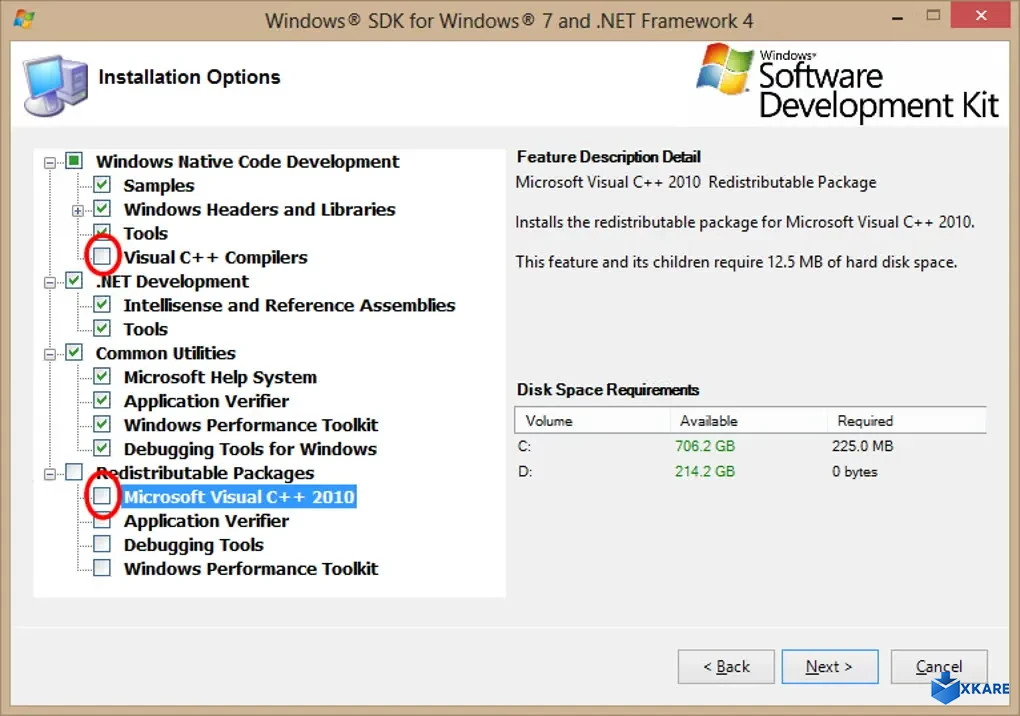Minimize the SDK installer window
The image size is (1020, 716).
(x=898, y=18)
